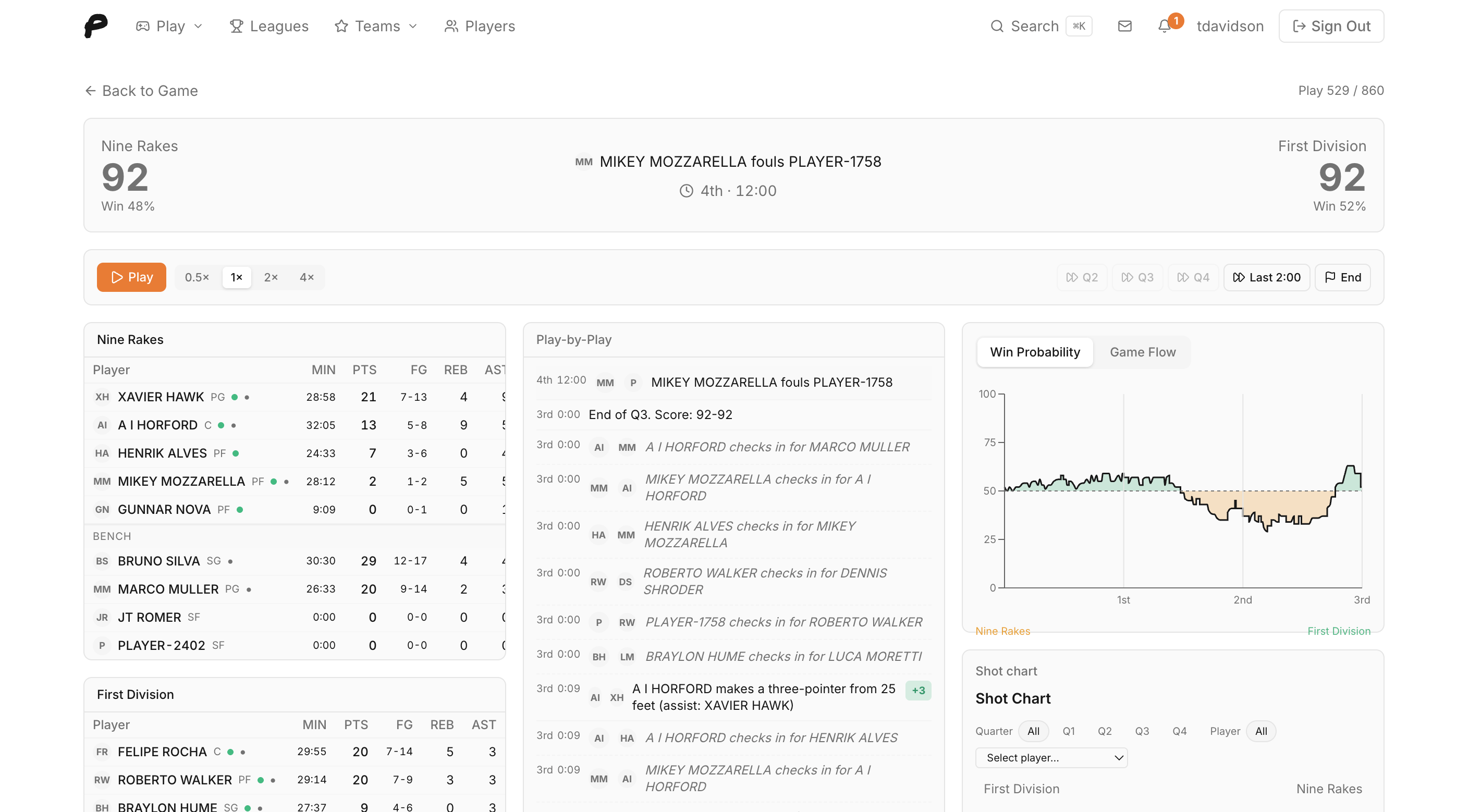1469x812 pixels.
Task: Open the messages envelope icon
Action: [x=1124, y=26]
